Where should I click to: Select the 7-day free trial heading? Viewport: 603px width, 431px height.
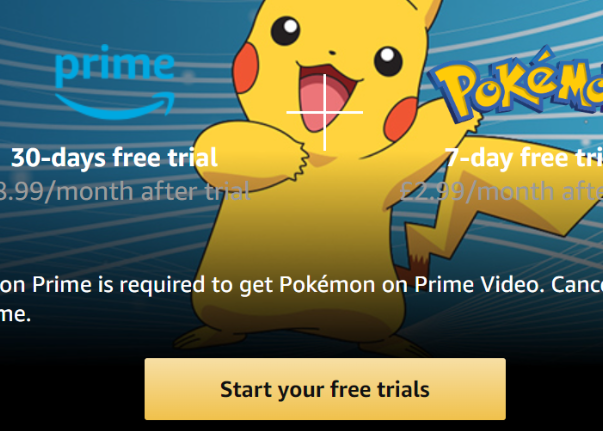point(524,158)
